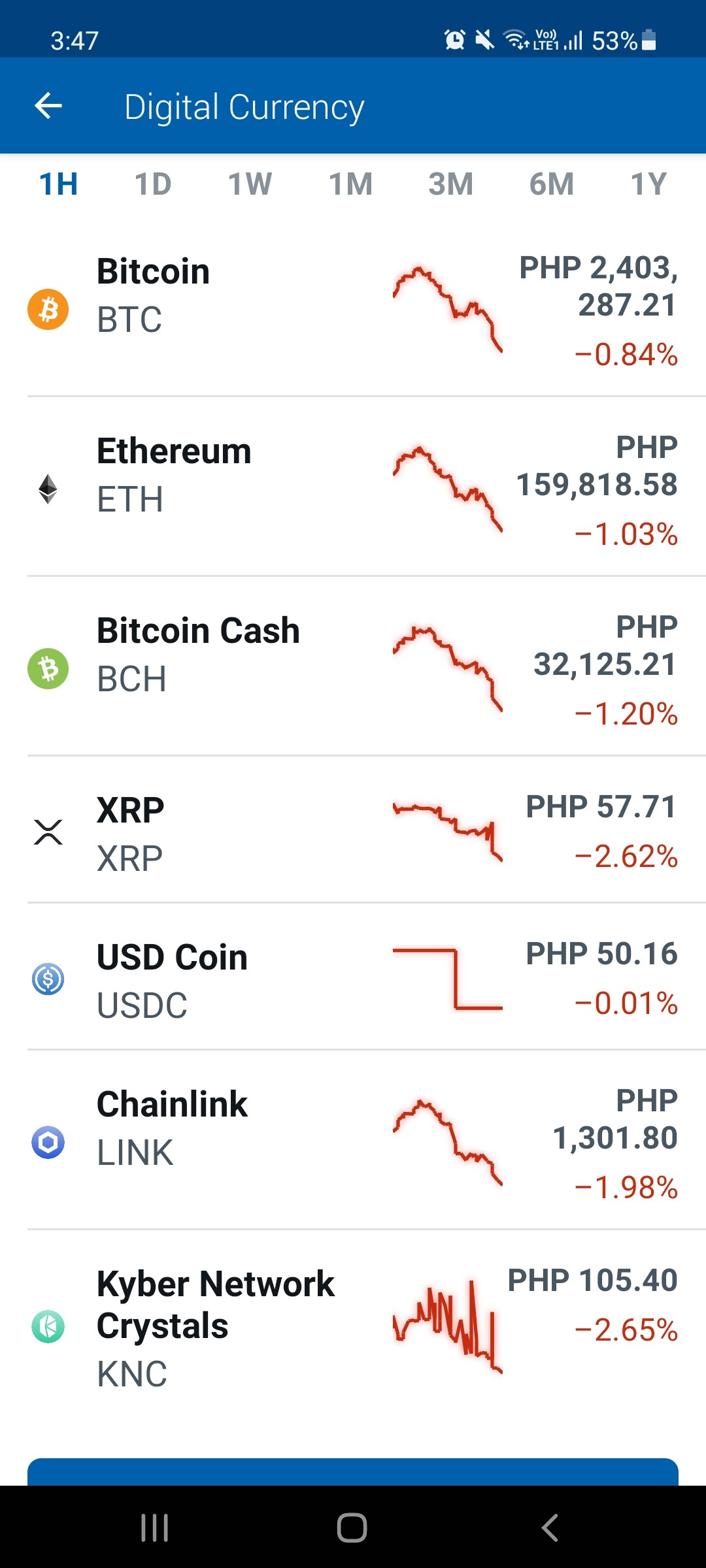Viewport: 706px width, 1568px height.
Task: Tap the XRP logo icon
Action: (48, 832)
